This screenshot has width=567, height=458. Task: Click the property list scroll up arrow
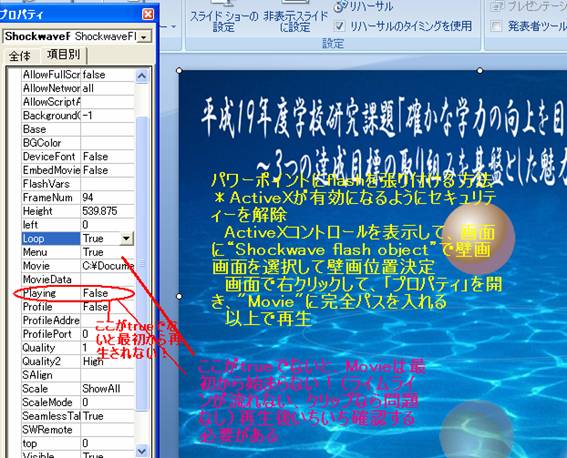(142, 76)
